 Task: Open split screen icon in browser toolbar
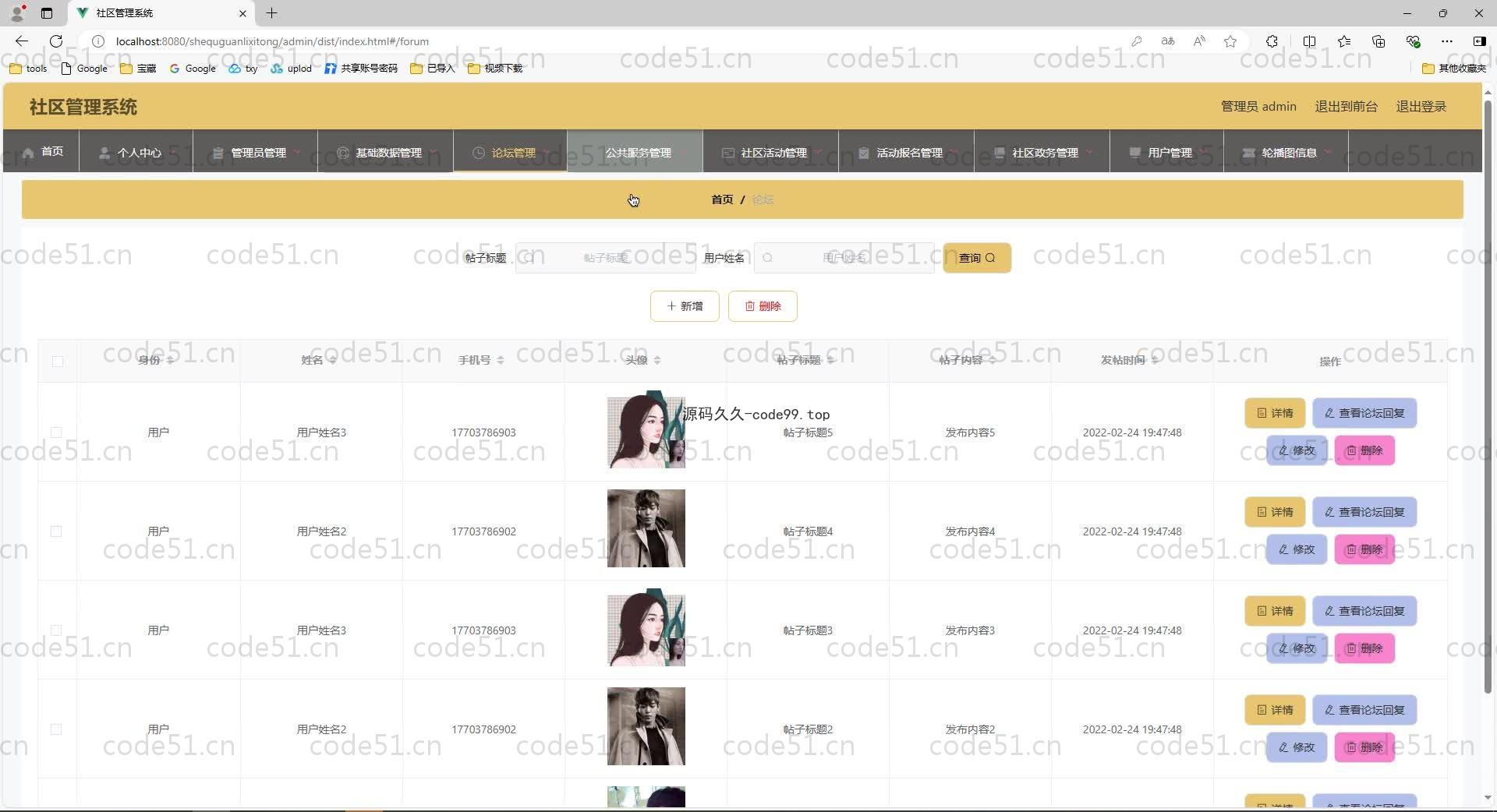[1309, 41]
